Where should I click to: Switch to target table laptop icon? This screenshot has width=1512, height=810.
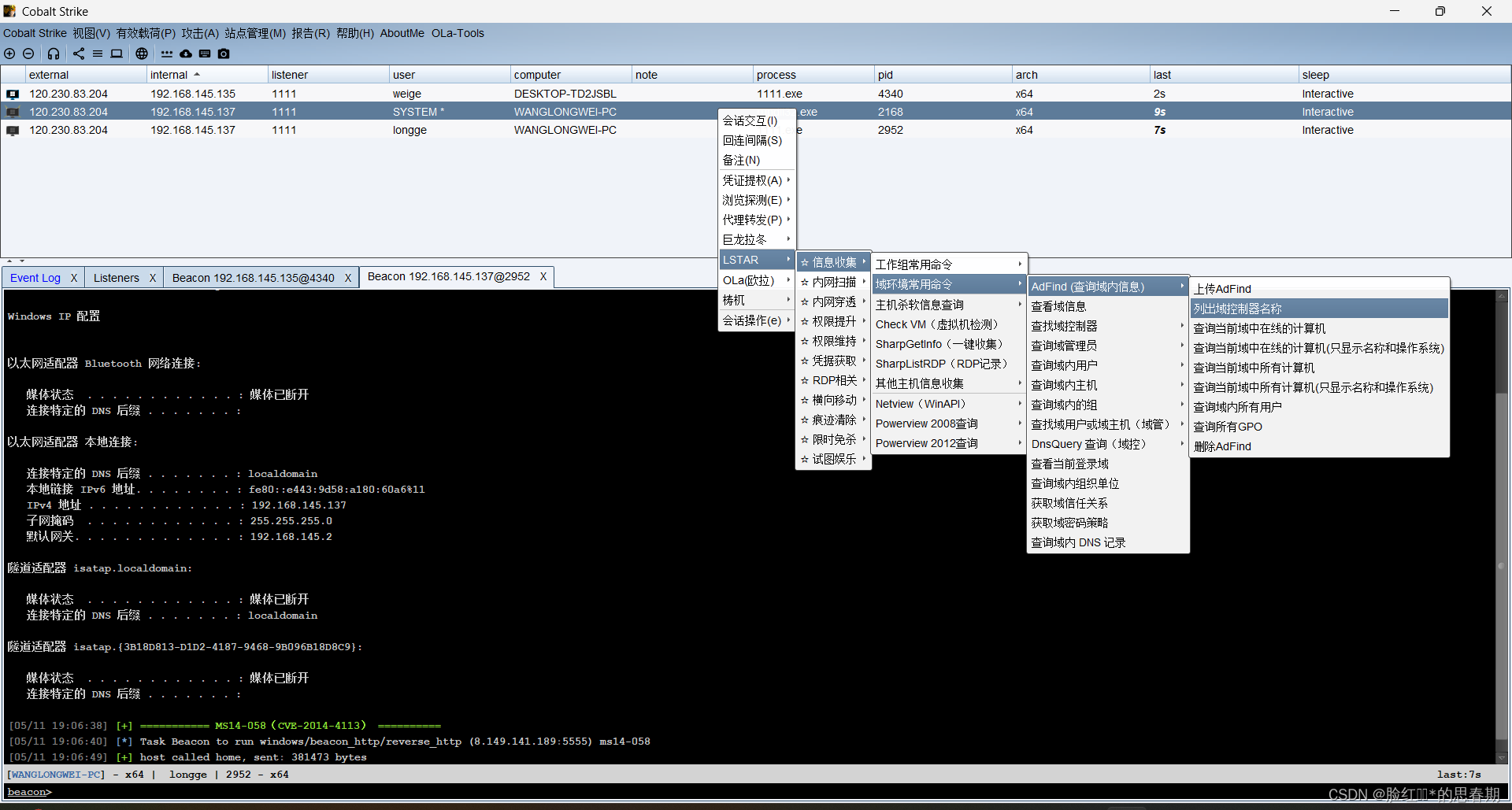click(x=117, y=54)
